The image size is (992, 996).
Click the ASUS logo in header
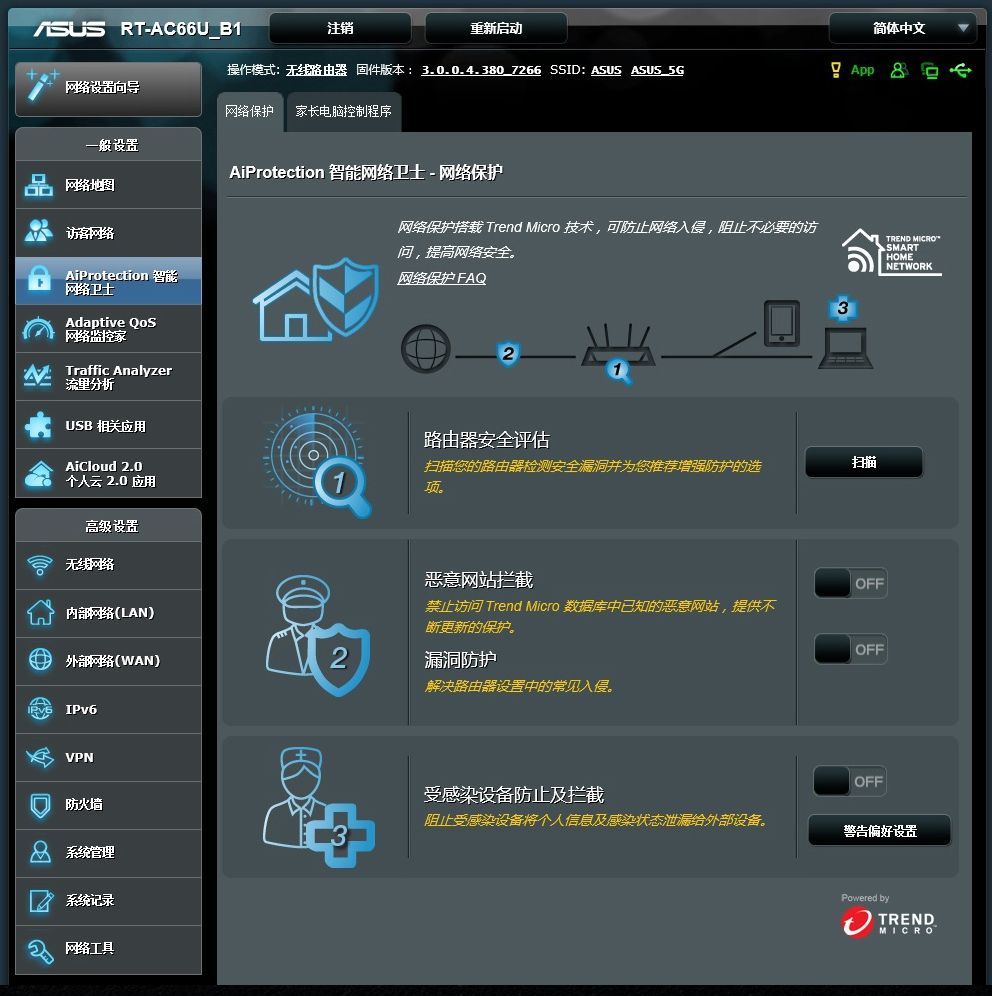tap(69, 29)
